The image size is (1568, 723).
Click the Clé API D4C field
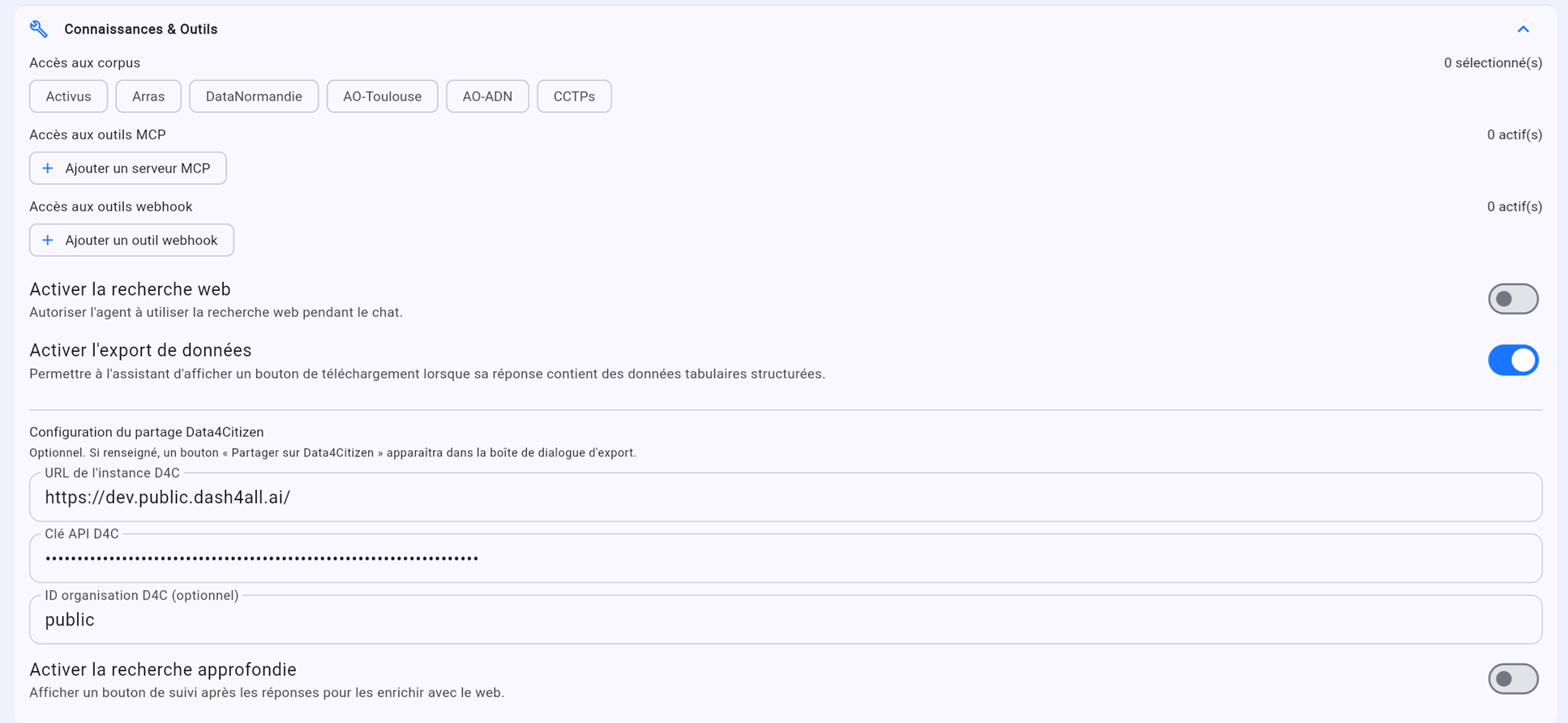[x=786, y=558]
